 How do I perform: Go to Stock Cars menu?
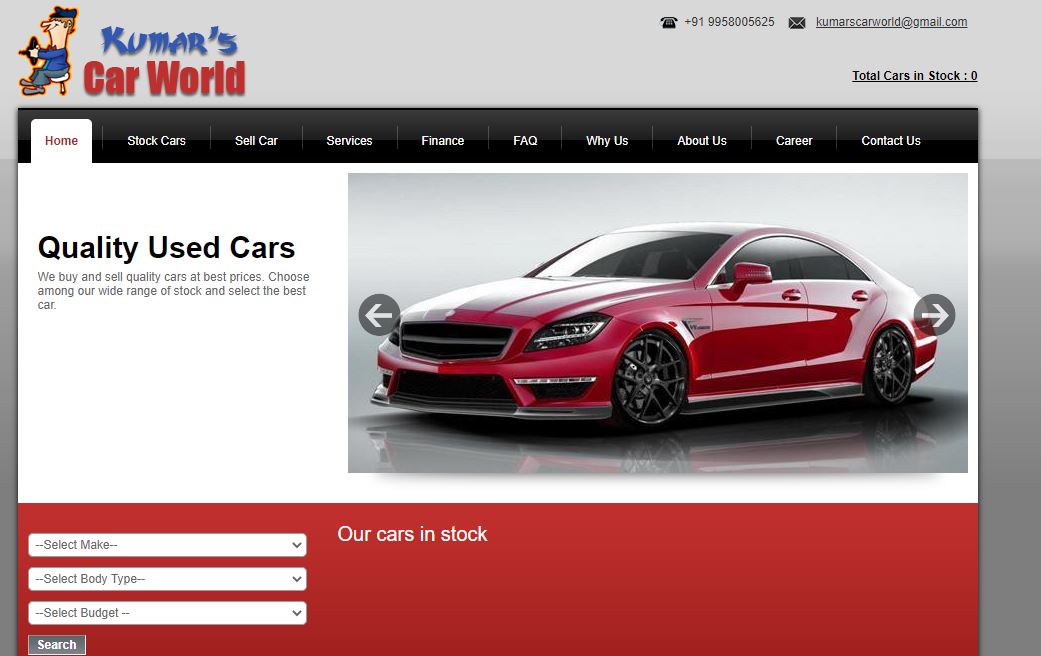156,141
